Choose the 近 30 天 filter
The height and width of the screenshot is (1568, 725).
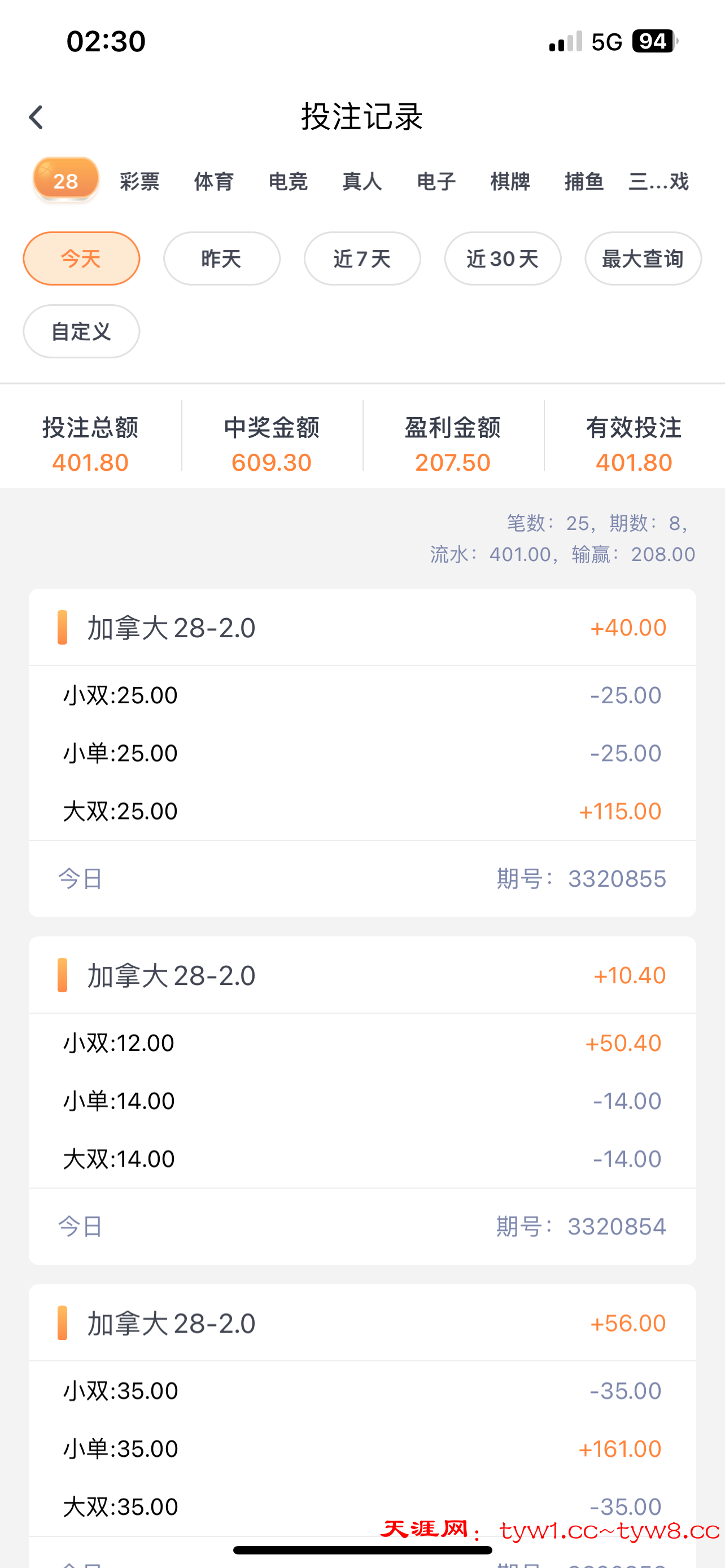[503, 259]
